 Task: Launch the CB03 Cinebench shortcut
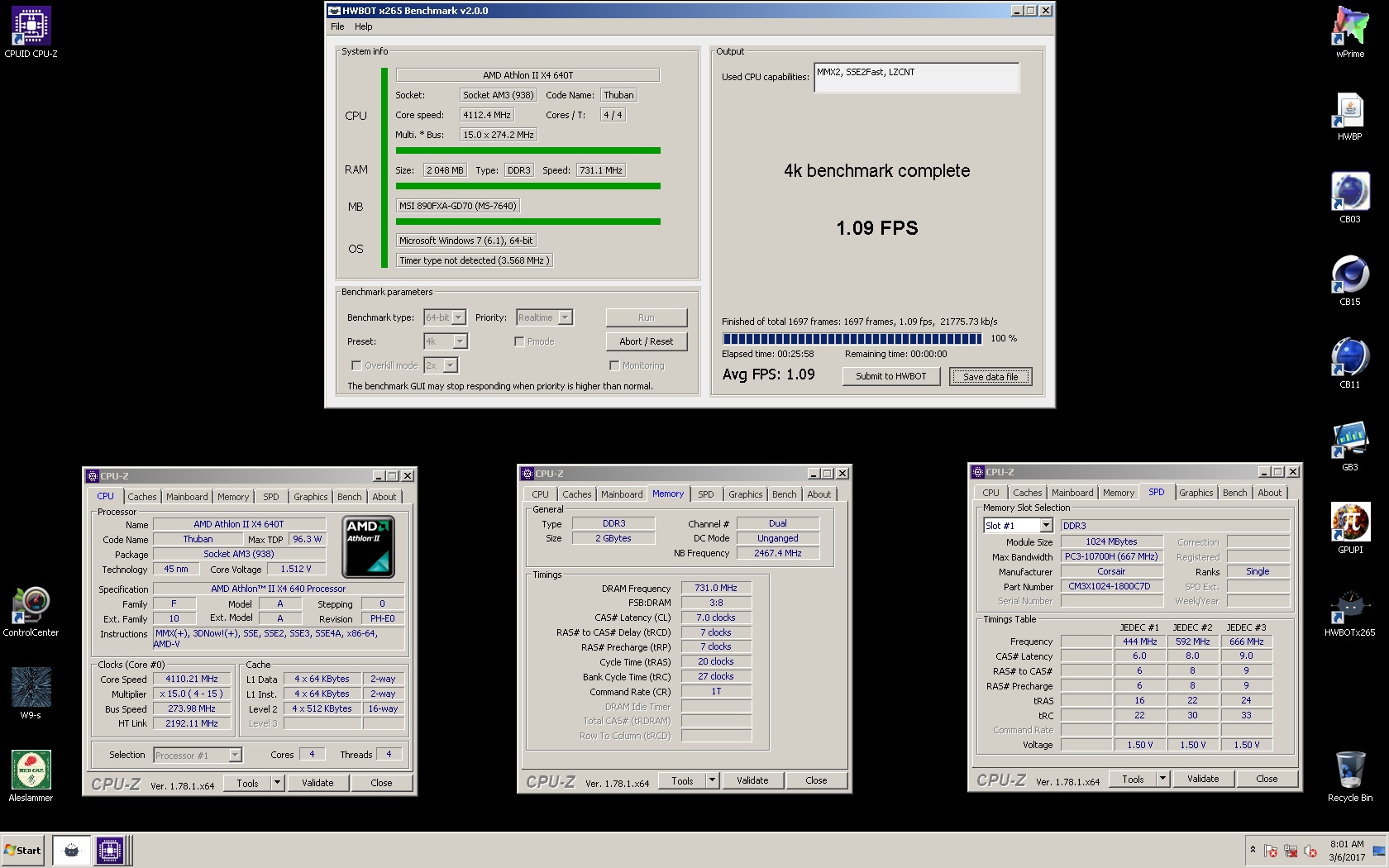(1349, 198)
